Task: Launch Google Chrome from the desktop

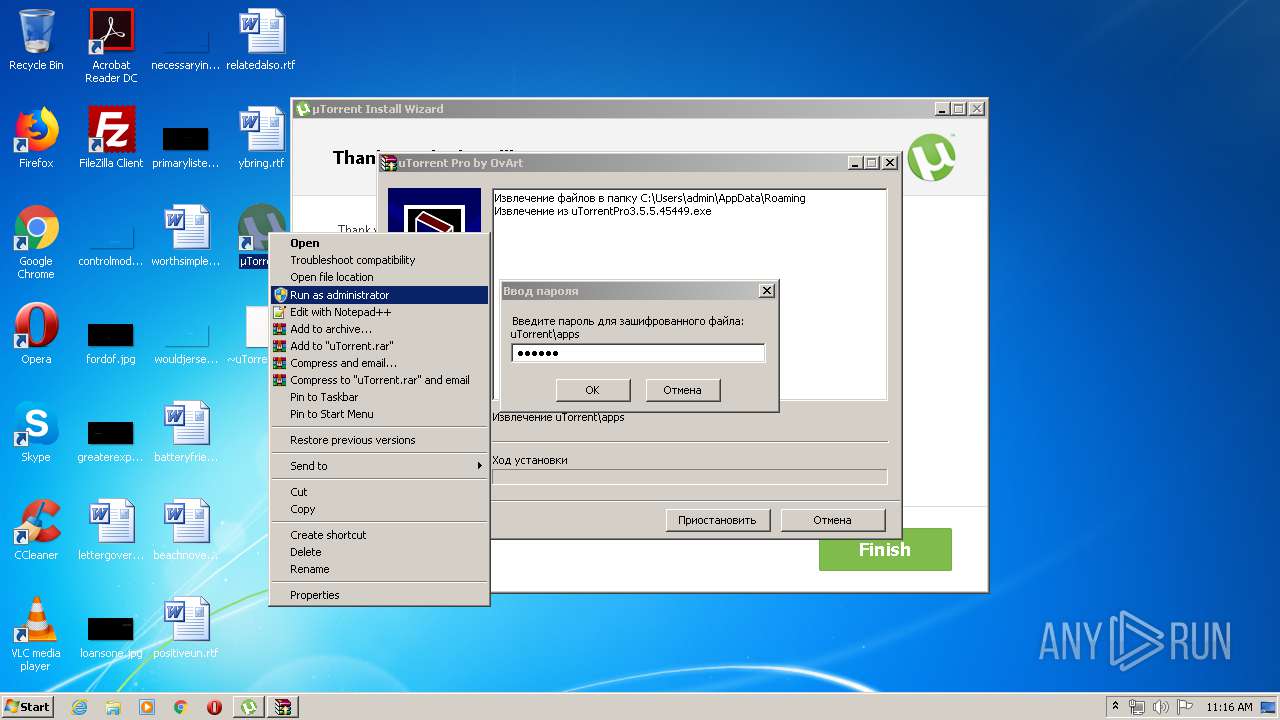Action: (x=36, y=242)
